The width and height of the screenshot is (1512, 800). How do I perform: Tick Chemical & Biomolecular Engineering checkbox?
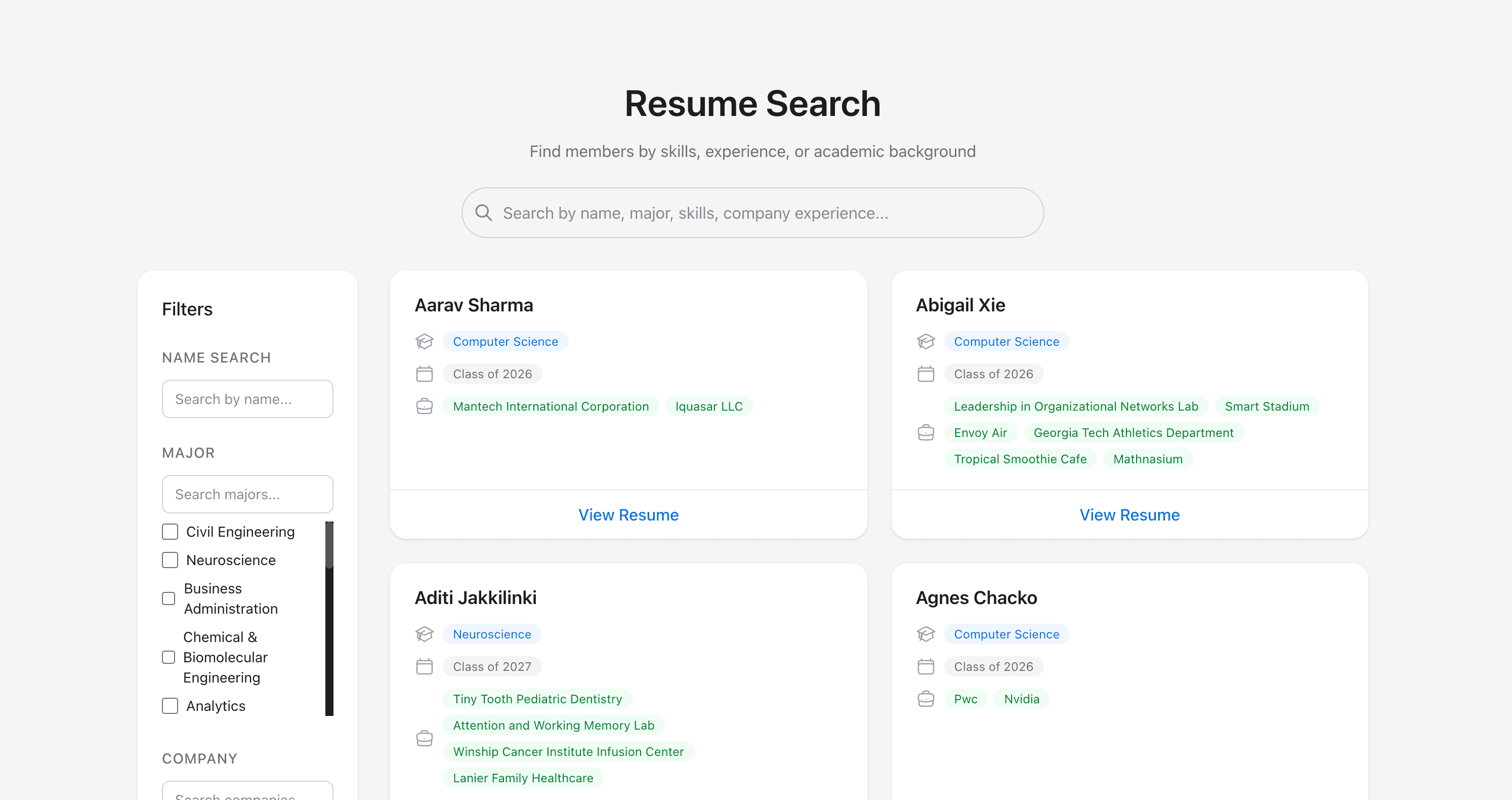pyautogui.click(x=169, y=657)
